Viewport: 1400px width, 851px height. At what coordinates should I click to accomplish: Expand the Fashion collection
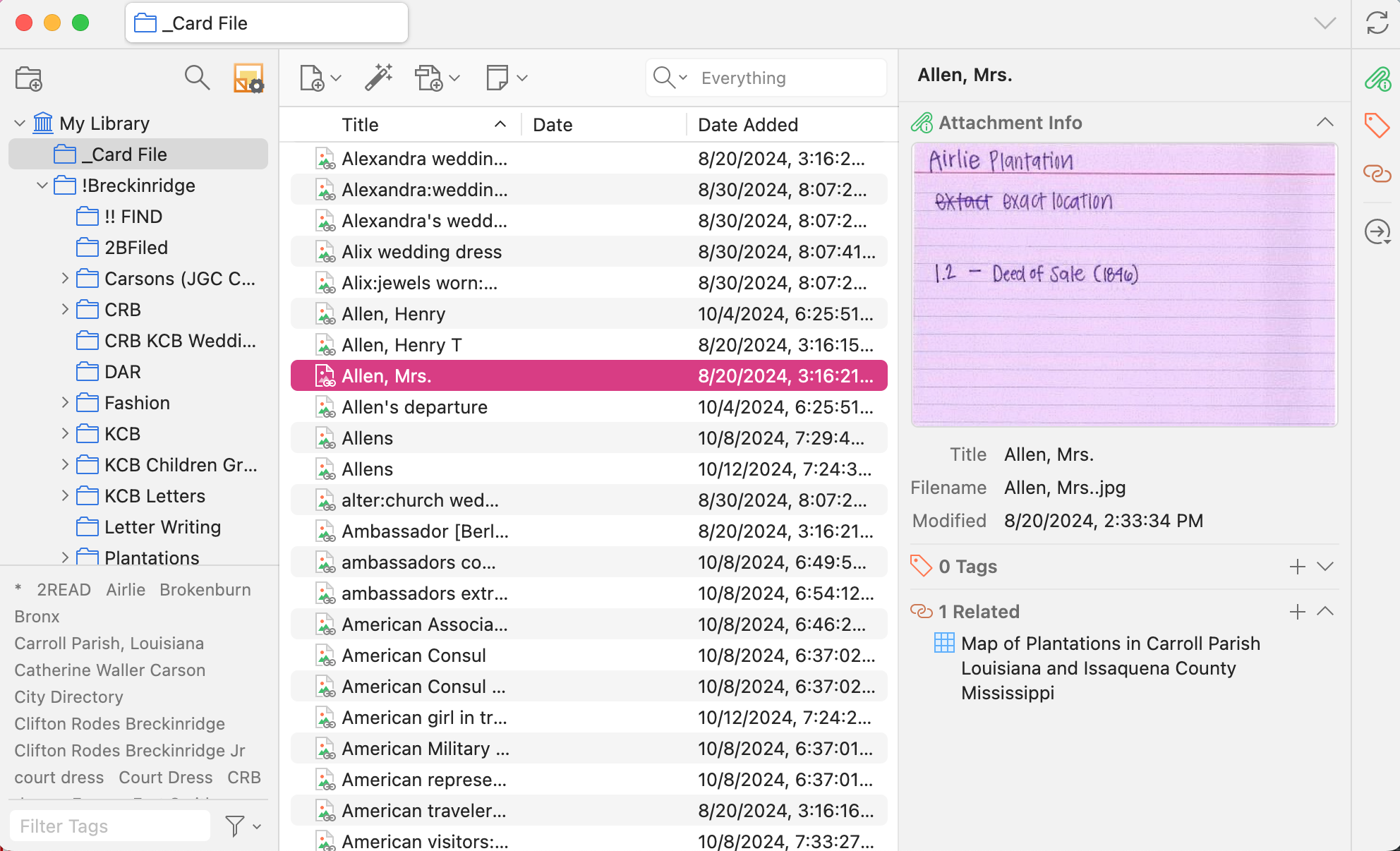[x=65, y=403]
